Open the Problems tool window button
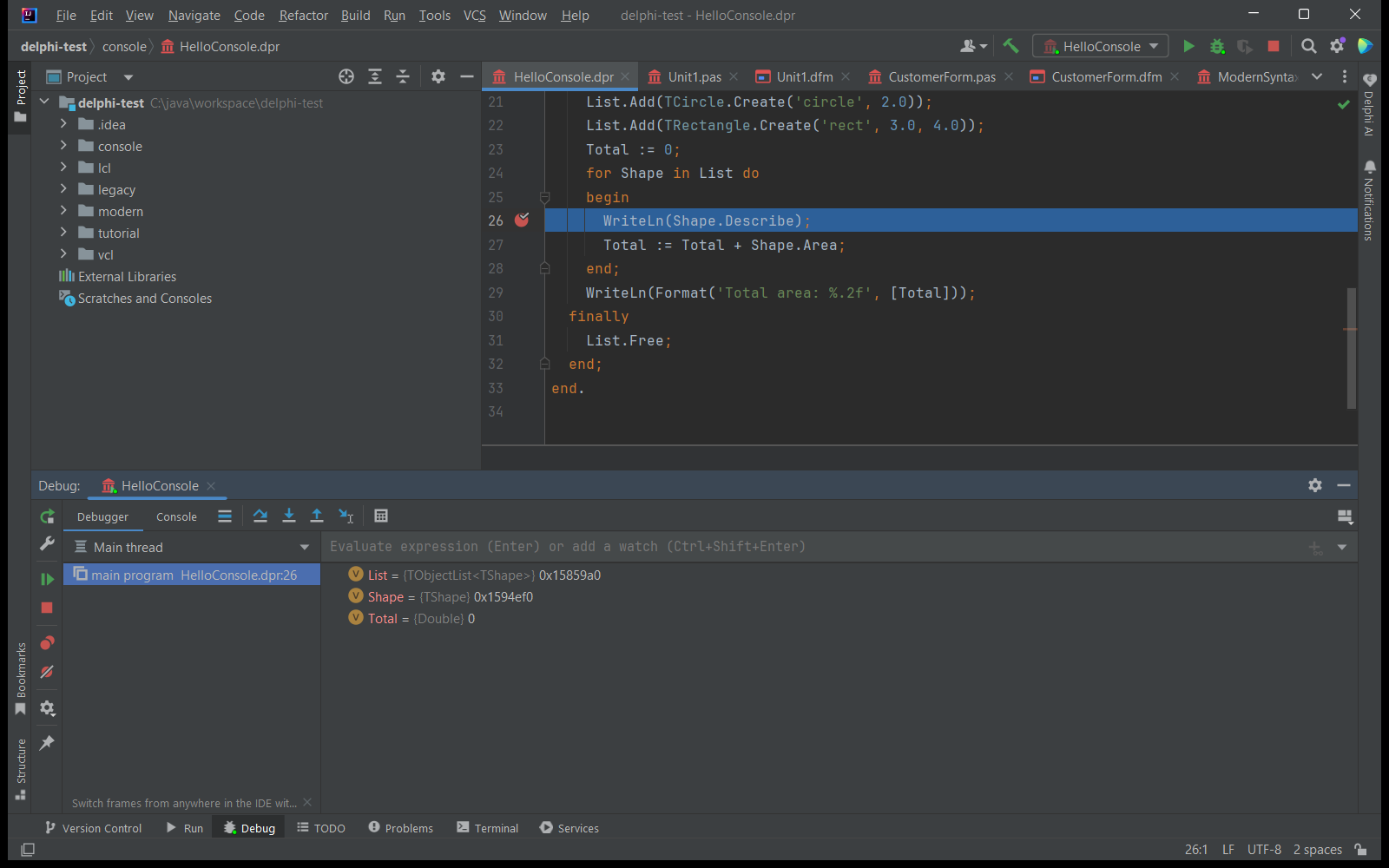The image size is (1389, 868). tap(401, 828)
